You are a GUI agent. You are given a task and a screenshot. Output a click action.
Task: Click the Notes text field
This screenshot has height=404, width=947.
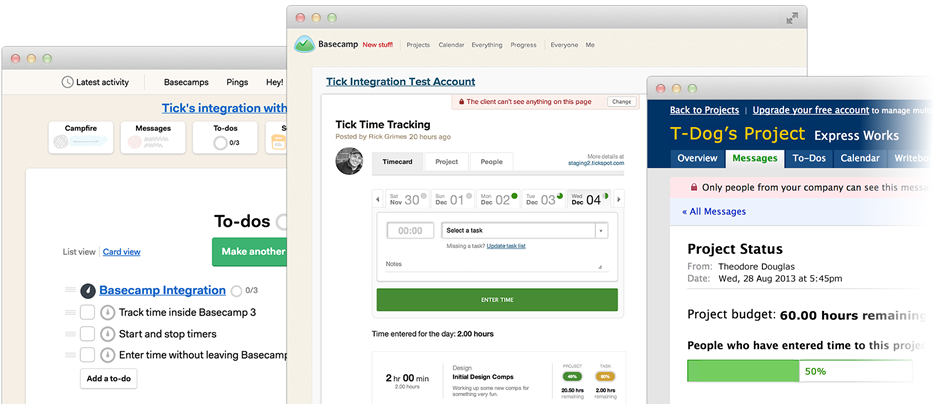tap(494, 265)
